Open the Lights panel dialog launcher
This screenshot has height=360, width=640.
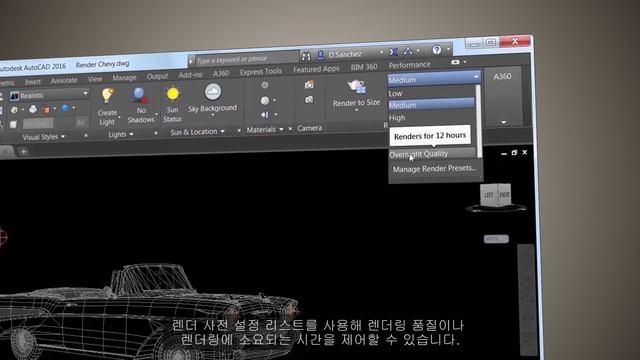tap(156, 133)
